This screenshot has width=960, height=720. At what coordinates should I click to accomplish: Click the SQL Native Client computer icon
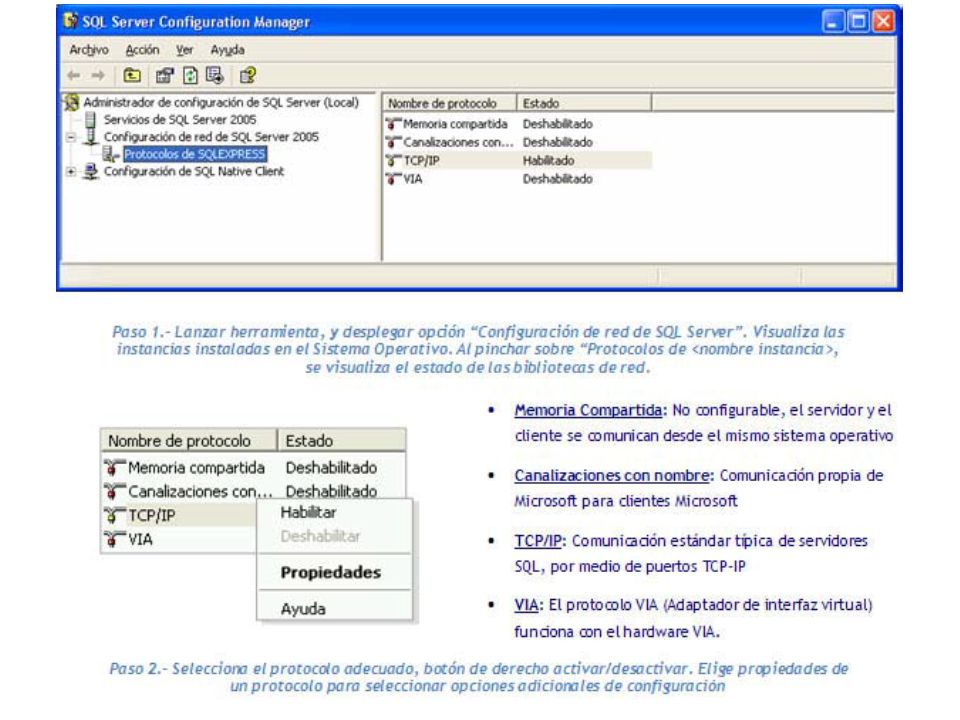point(91,171)
